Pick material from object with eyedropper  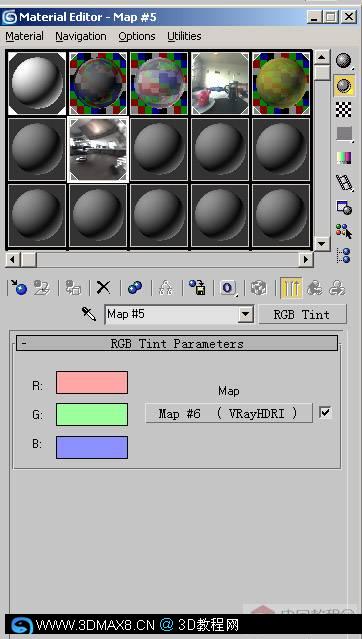click(89, 314)
